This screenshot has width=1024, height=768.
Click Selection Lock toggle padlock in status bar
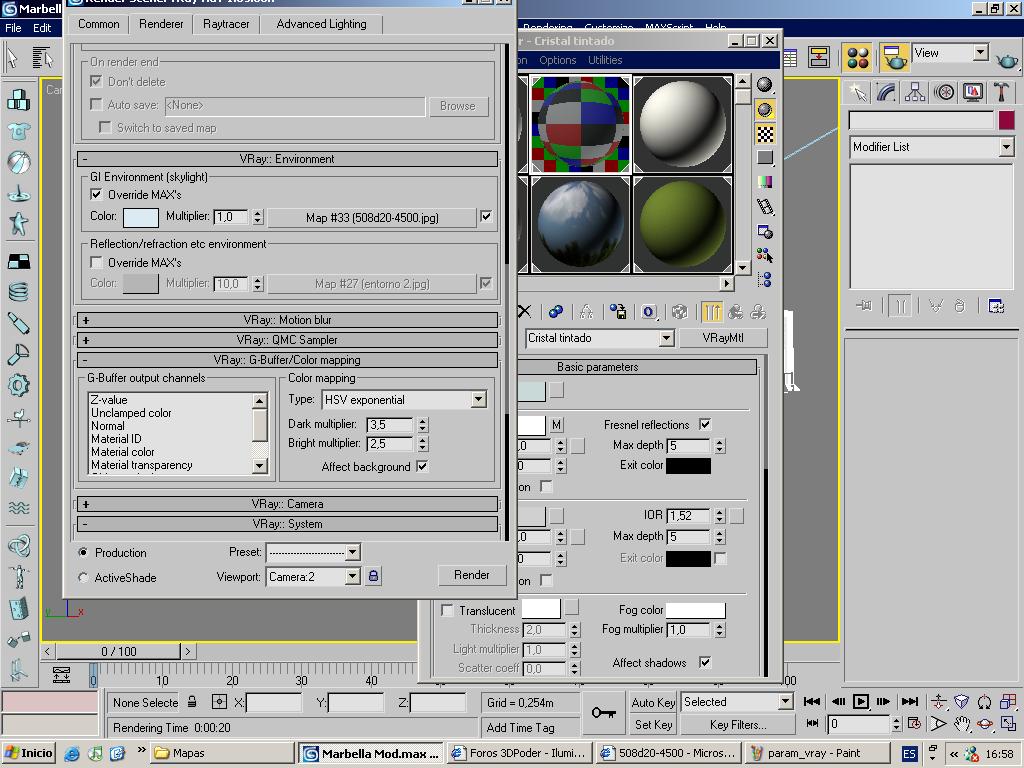point(192,702)
